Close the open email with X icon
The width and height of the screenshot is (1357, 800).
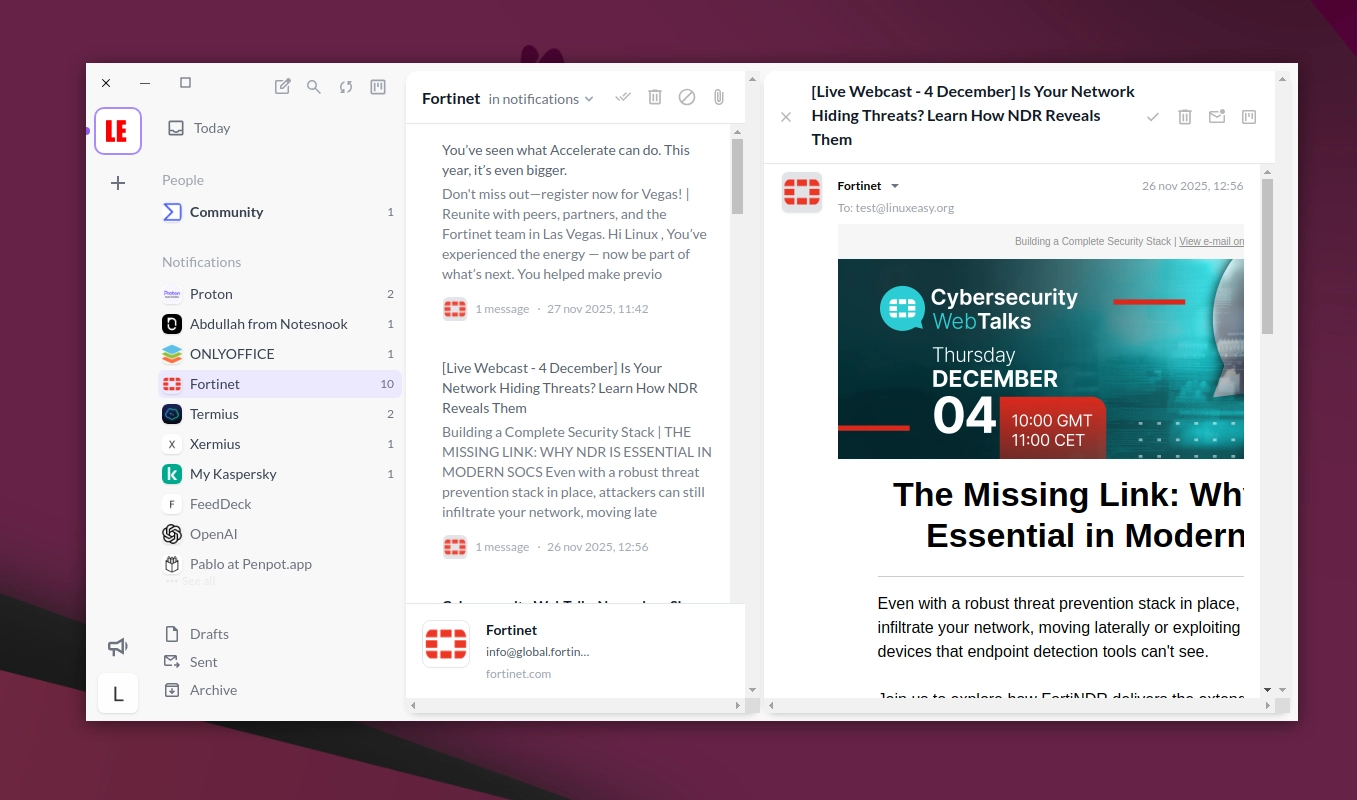pyautogui.click(x=786, y=117)
